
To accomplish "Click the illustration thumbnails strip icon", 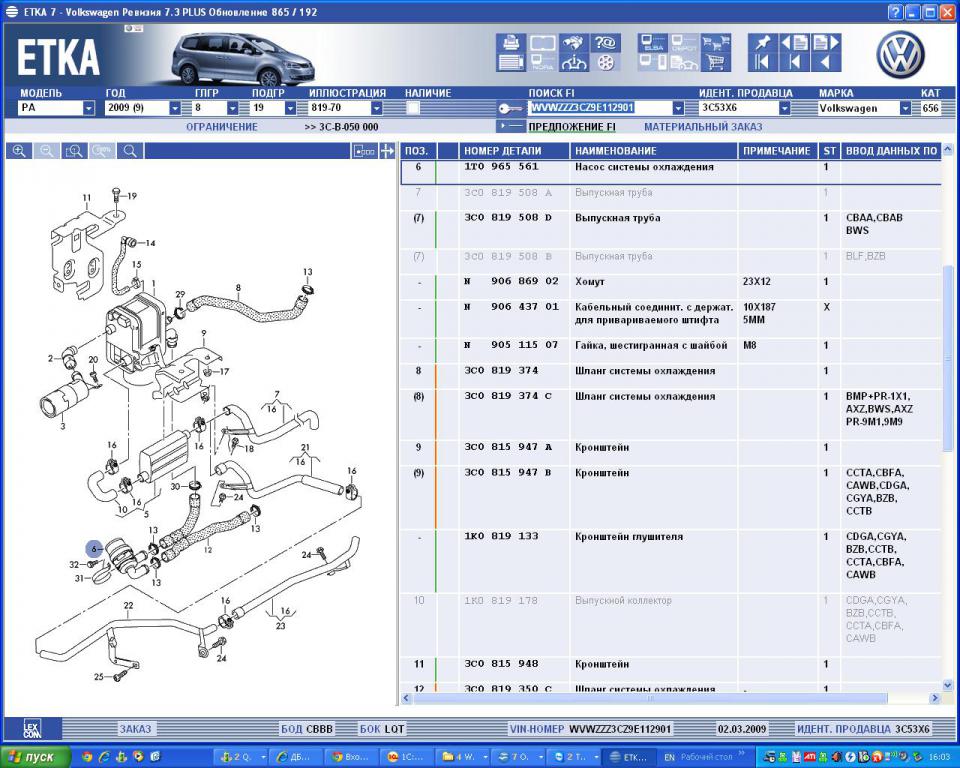I will click(x=364, y=151).
